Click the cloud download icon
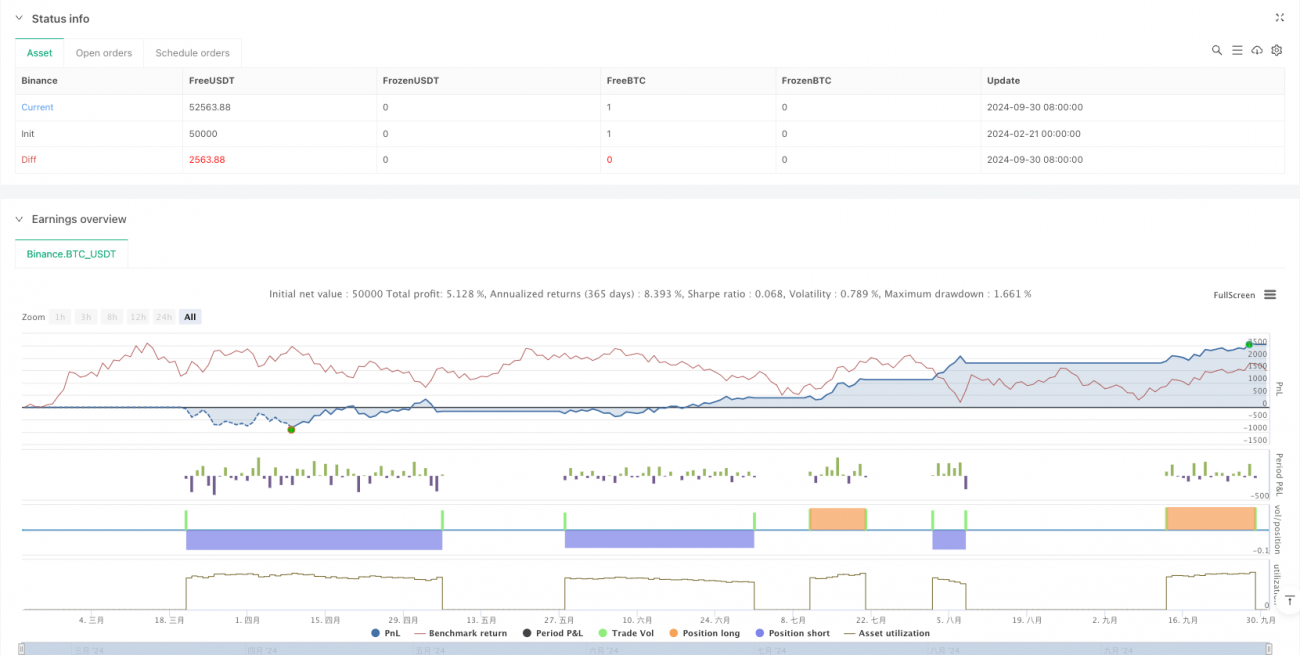This screenshot has height=655, width=1300. click(1257, 50)
